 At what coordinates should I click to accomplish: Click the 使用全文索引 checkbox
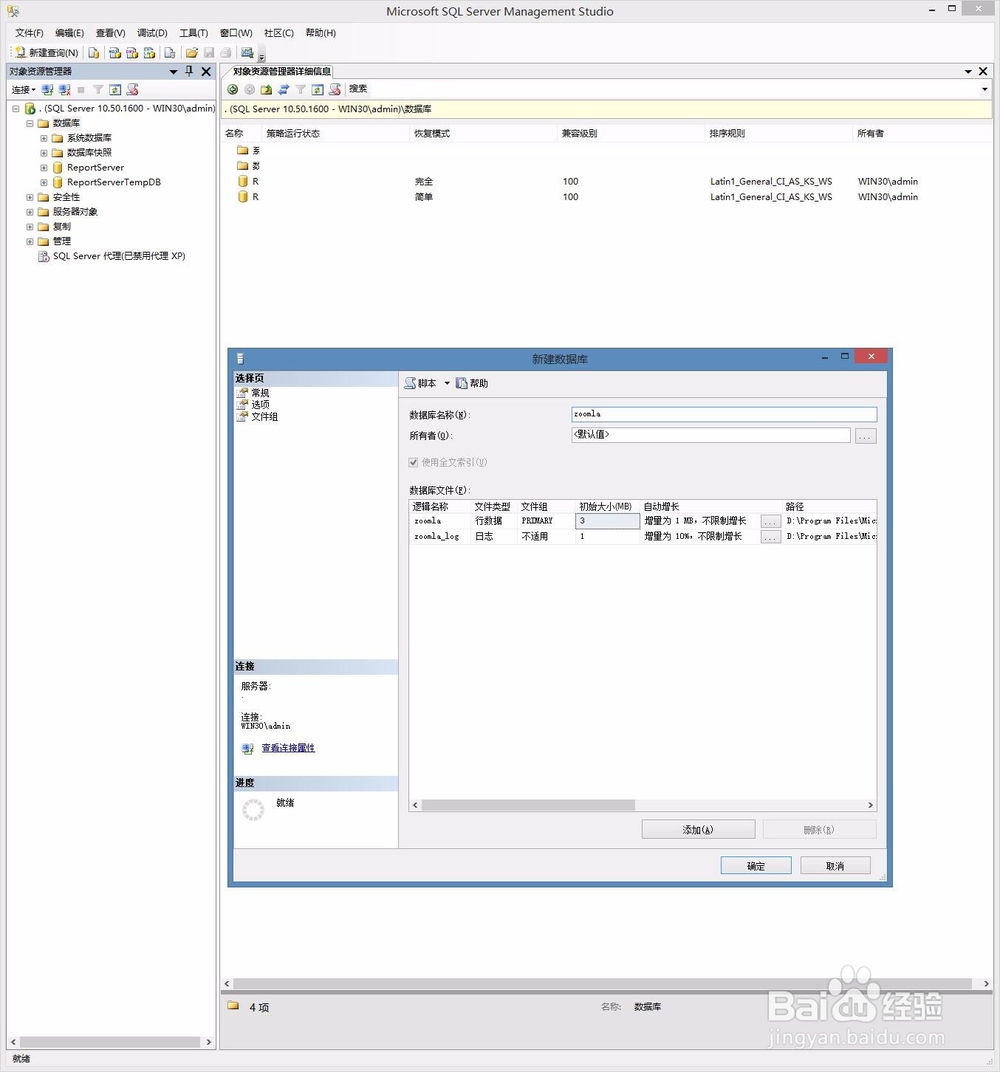pyautogui.click(x=413, y=462)
